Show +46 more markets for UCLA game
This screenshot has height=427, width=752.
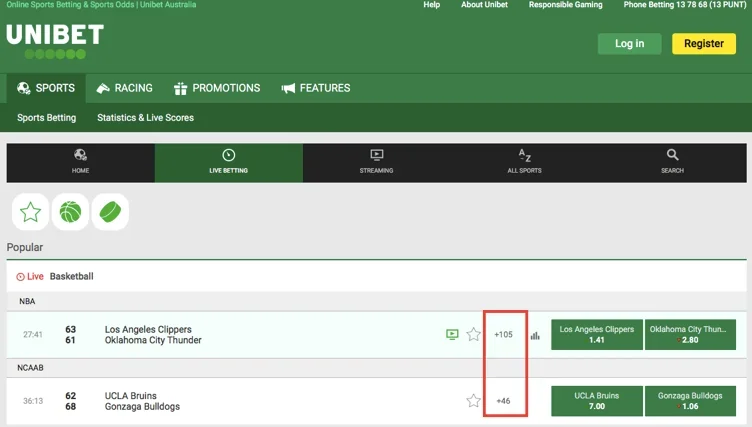click(x=504, y=401)
